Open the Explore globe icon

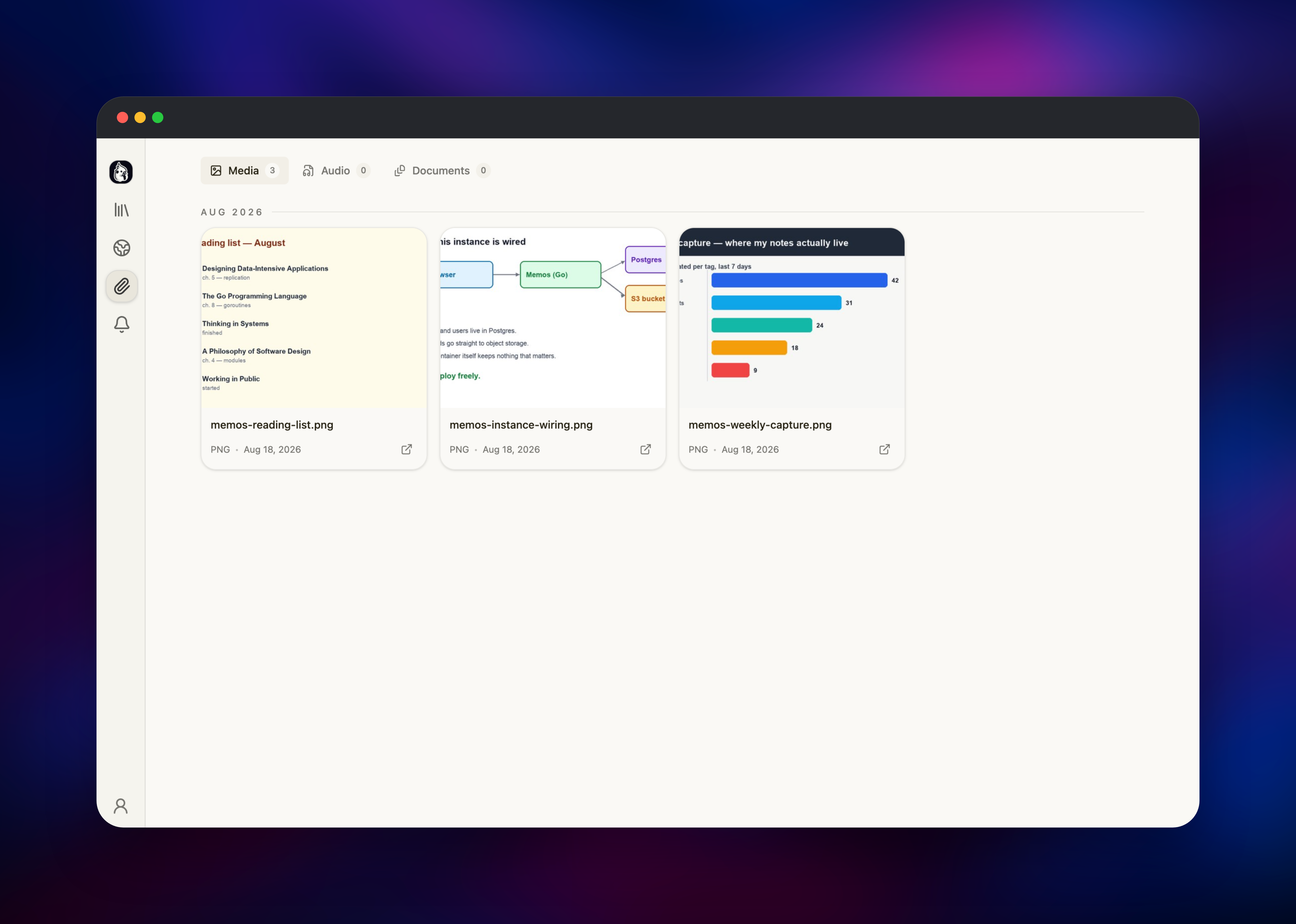[121, 248]
